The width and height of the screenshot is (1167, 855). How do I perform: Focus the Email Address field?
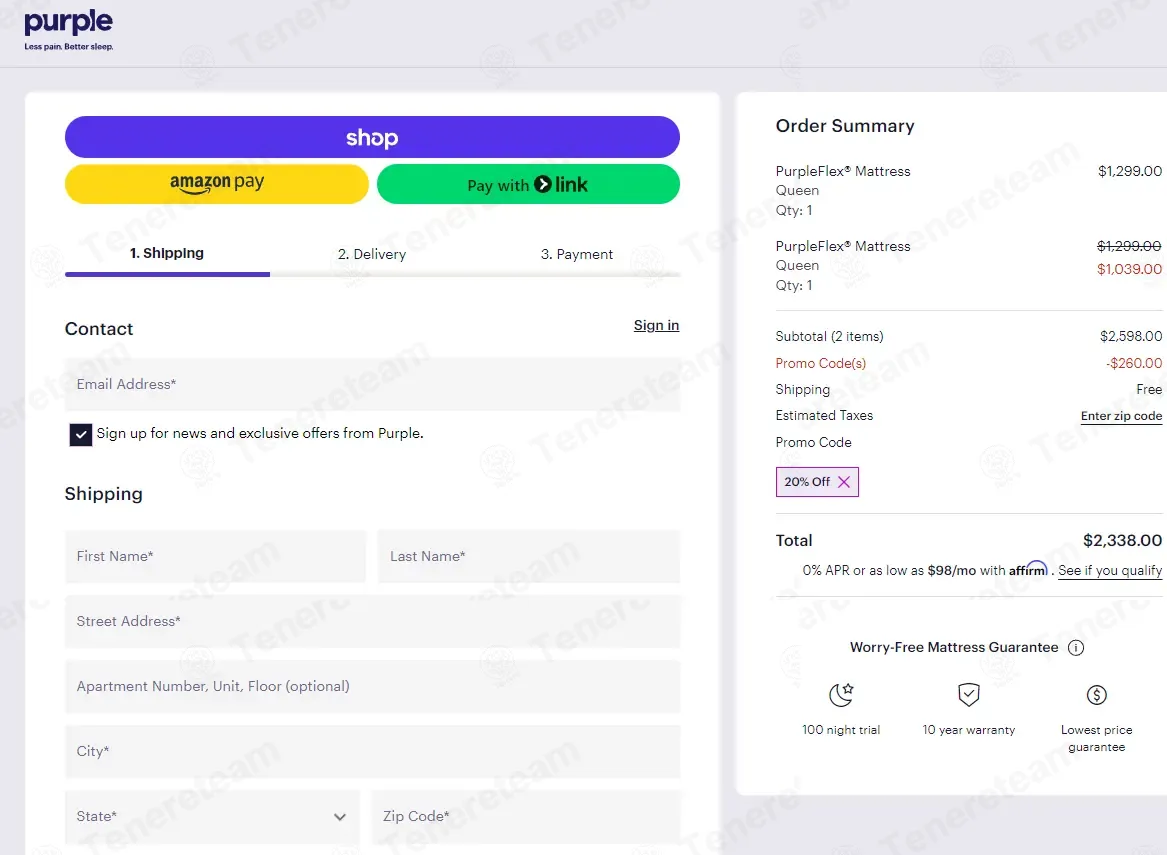tap(372, 384)
